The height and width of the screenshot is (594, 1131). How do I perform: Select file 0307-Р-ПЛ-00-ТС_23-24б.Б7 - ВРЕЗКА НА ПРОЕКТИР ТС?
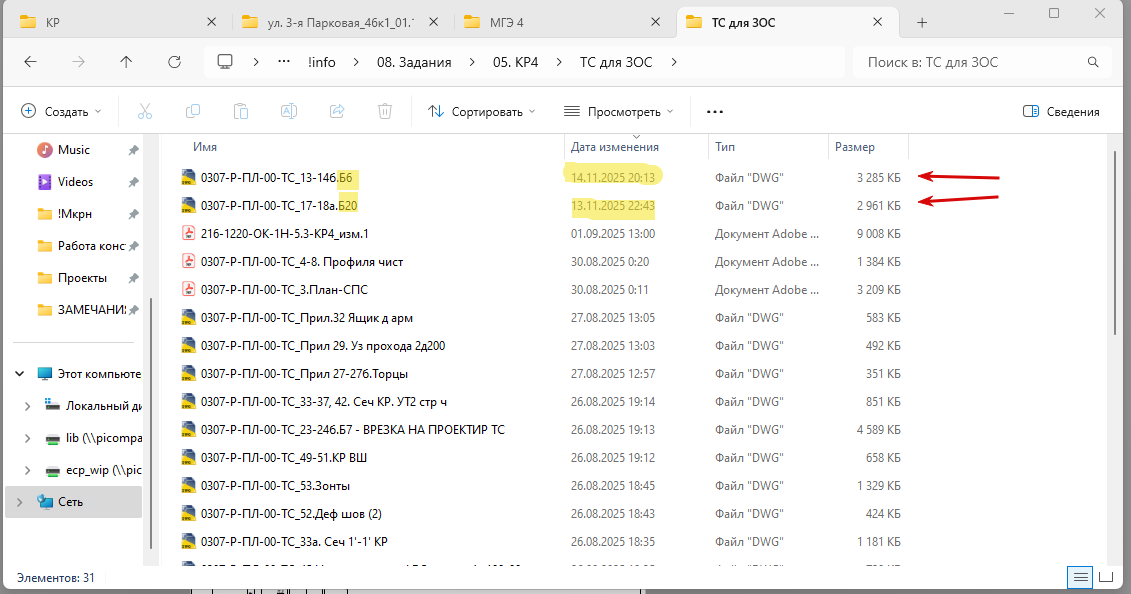coord(352,430)
